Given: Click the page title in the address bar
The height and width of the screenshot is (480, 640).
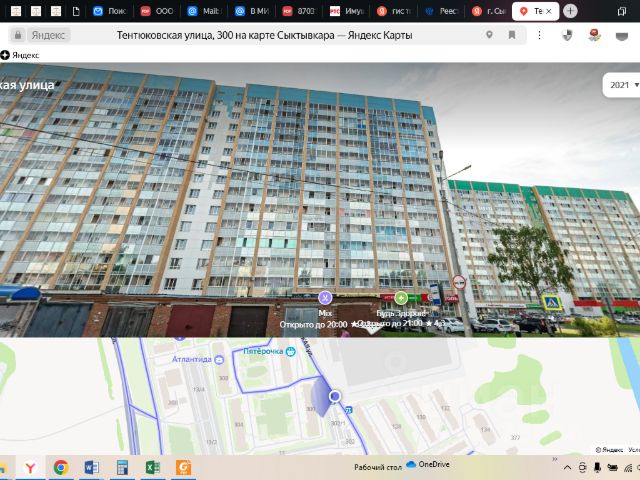Looking at the screenshot, I should tap(264, 36).
